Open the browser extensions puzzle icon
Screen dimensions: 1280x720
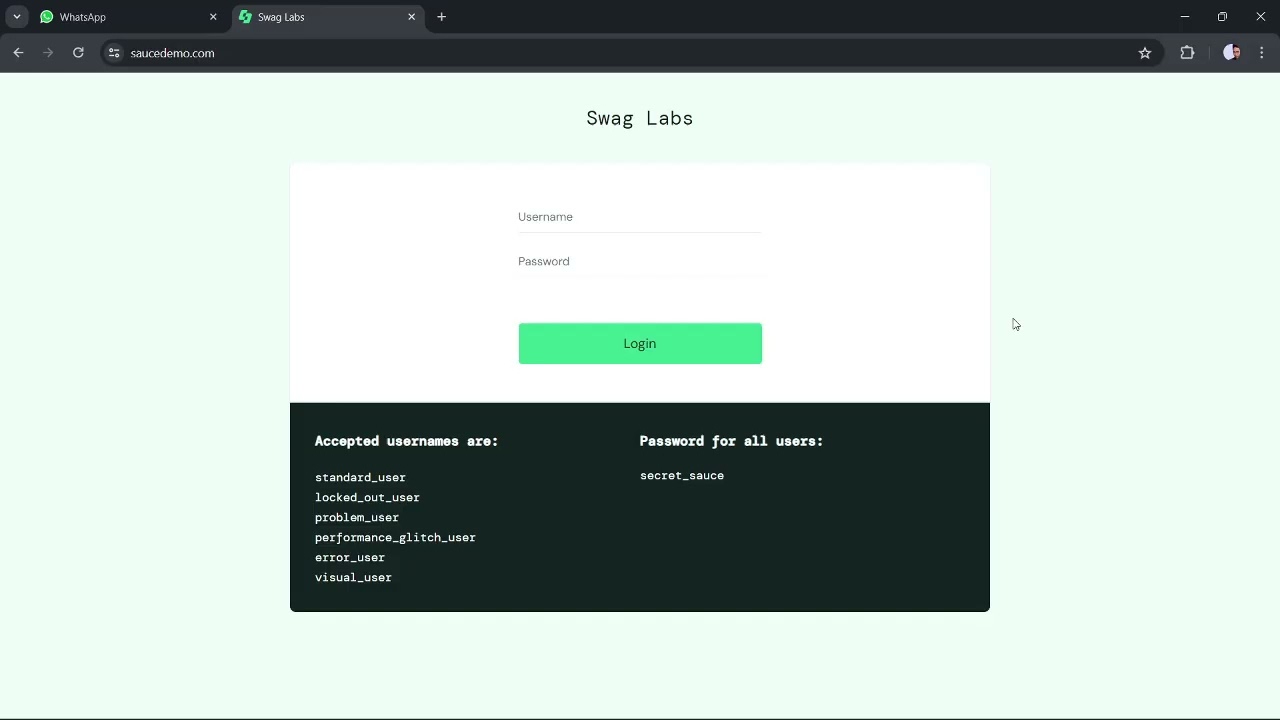pos(1187,53)
